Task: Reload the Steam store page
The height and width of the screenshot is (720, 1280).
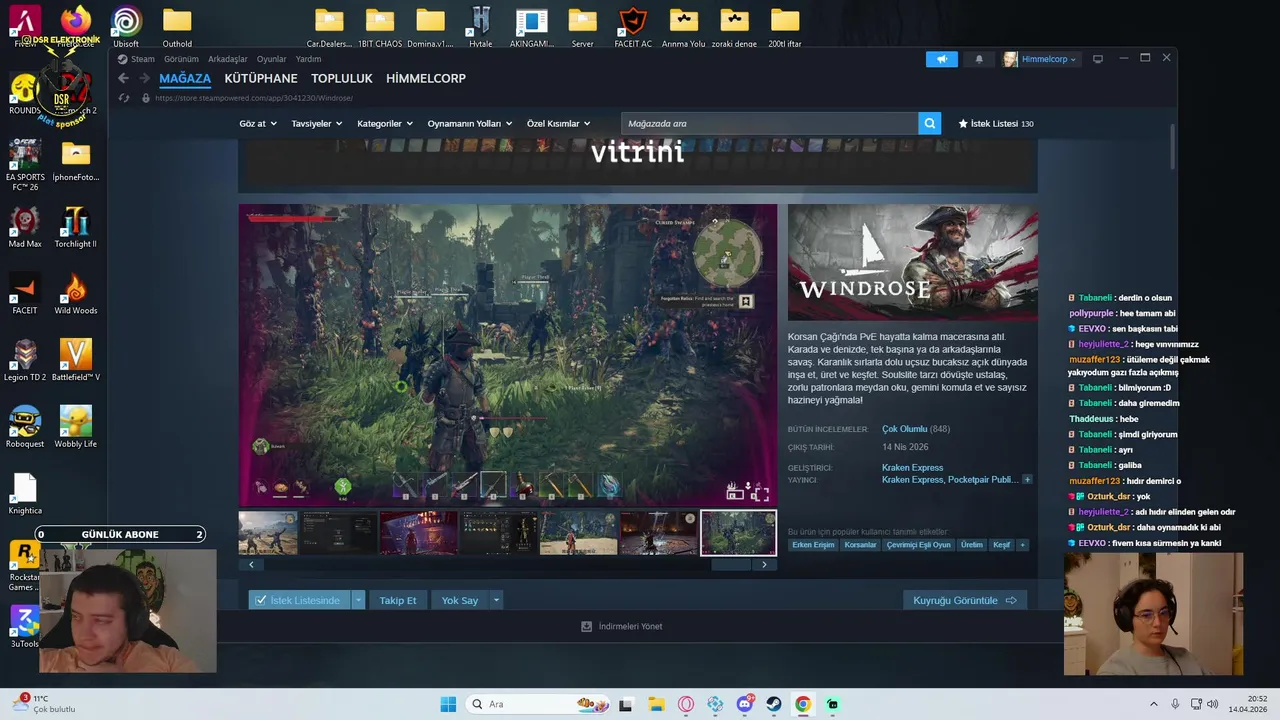Action: coord(124,98)
